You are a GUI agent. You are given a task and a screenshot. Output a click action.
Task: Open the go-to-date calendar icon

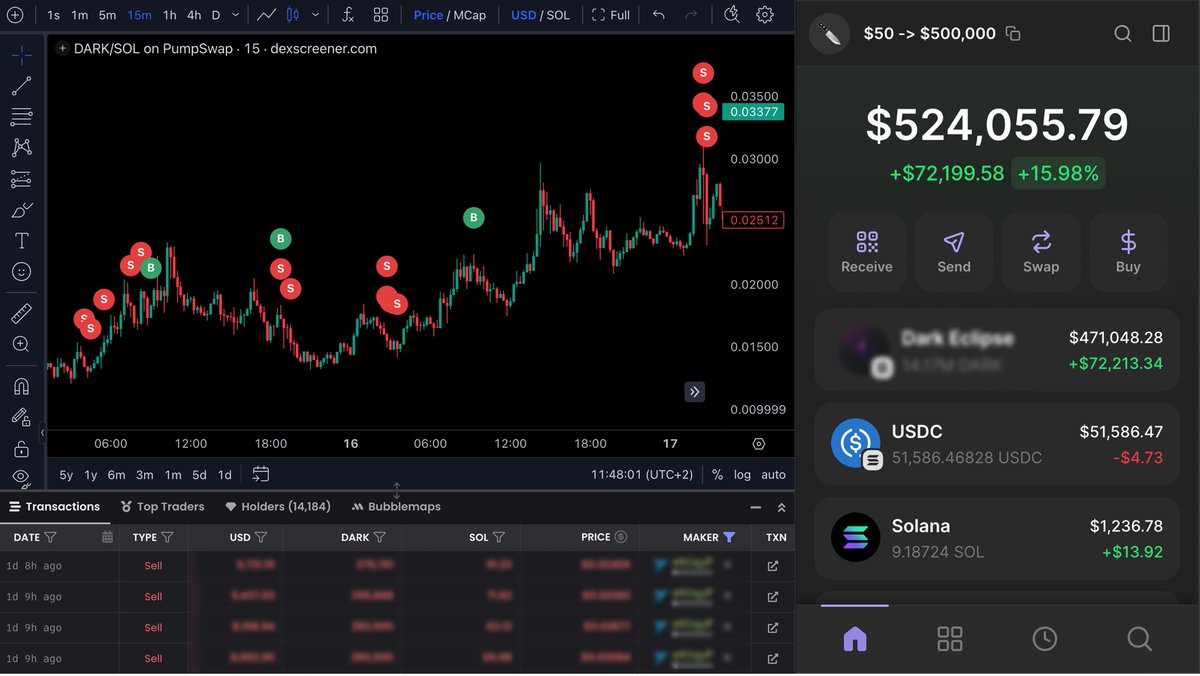[x=261, y=474]
